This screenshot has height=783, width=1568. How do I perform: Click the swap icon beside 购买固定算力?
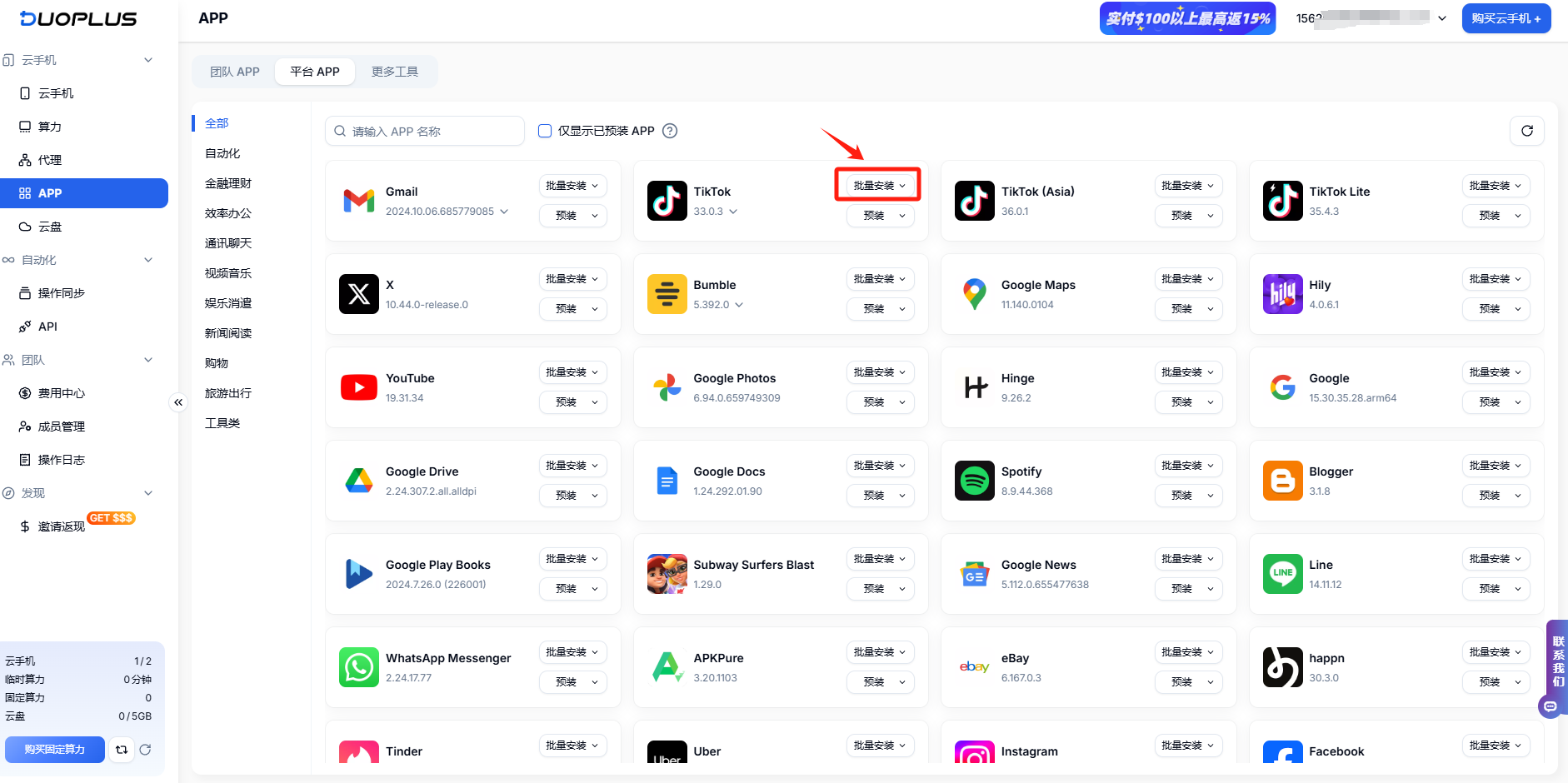coord(122,750)
